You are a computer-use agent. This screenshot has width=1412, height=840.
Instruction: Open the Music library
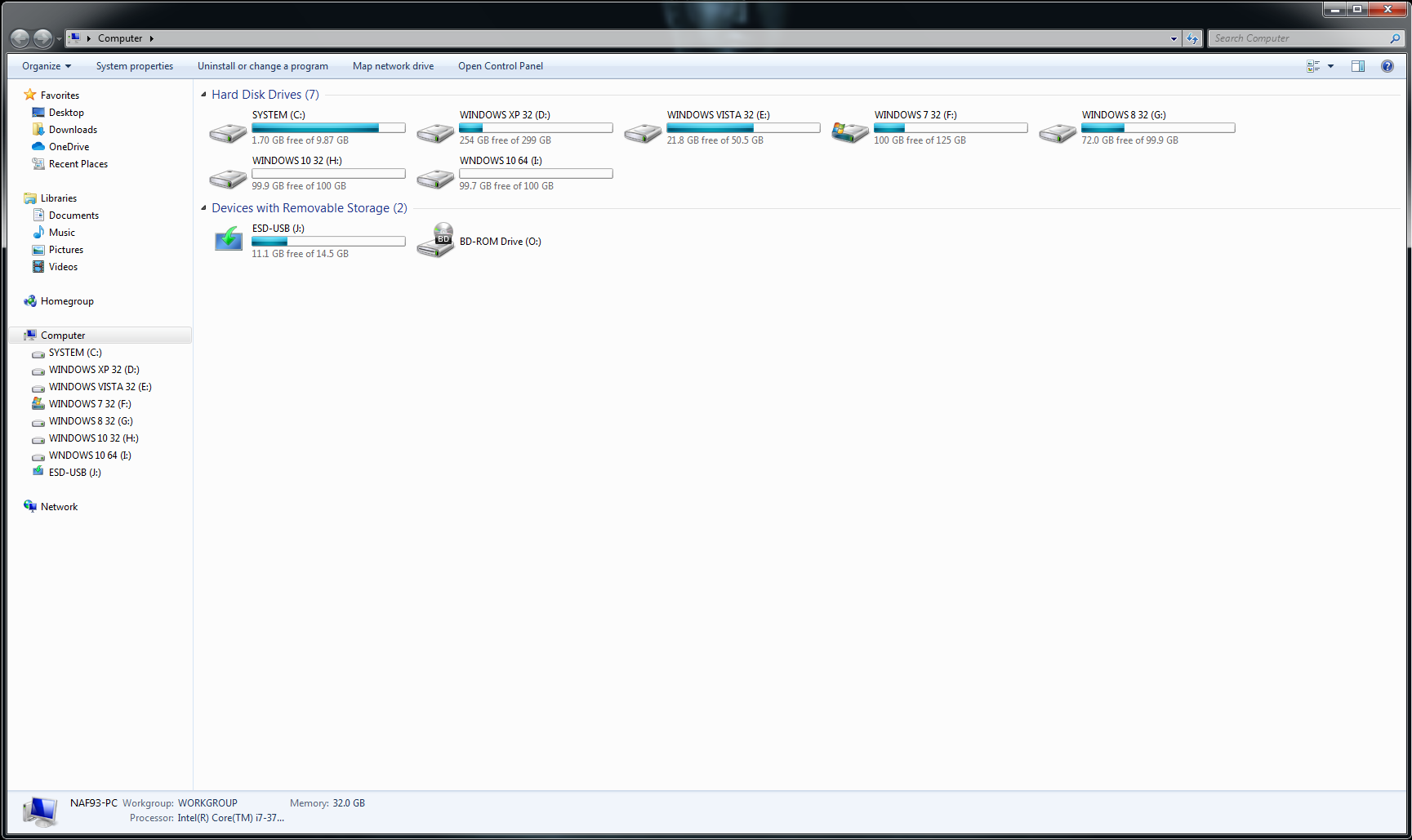(61, 233)
